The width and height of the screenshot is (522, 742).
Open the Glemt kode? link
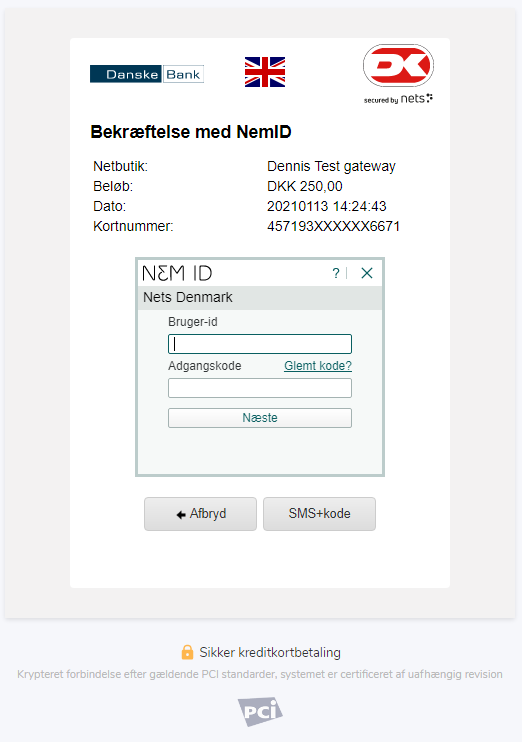coord(318,366)
